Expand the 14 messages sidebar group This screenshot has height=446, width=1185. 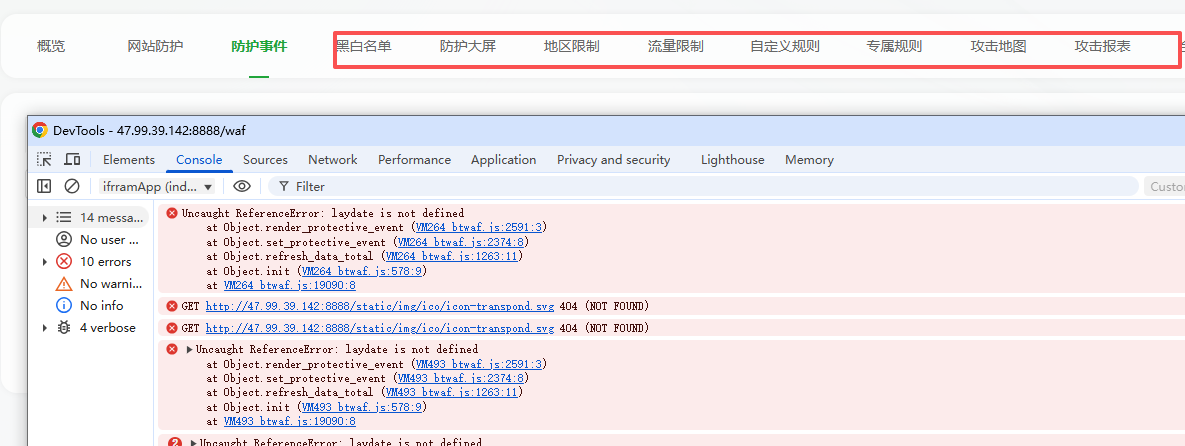pyautogui.click(x=45, y=218)
